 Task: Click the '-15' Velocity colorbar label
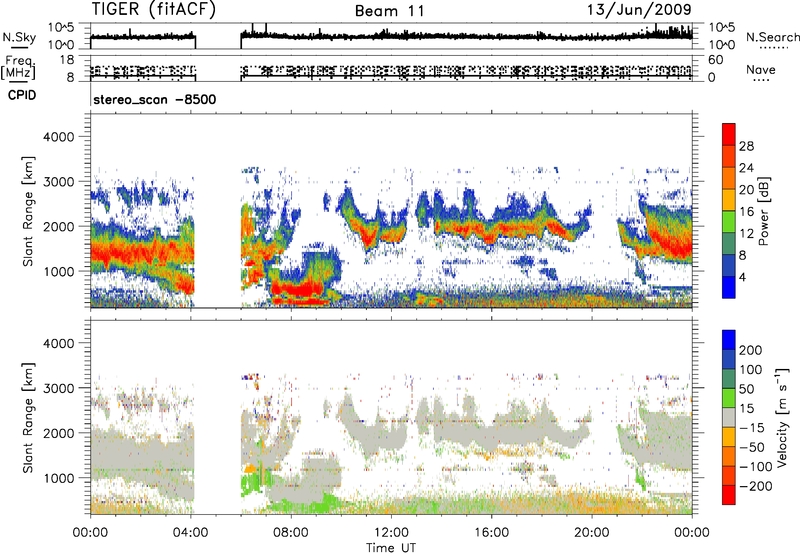pos(752,428)
